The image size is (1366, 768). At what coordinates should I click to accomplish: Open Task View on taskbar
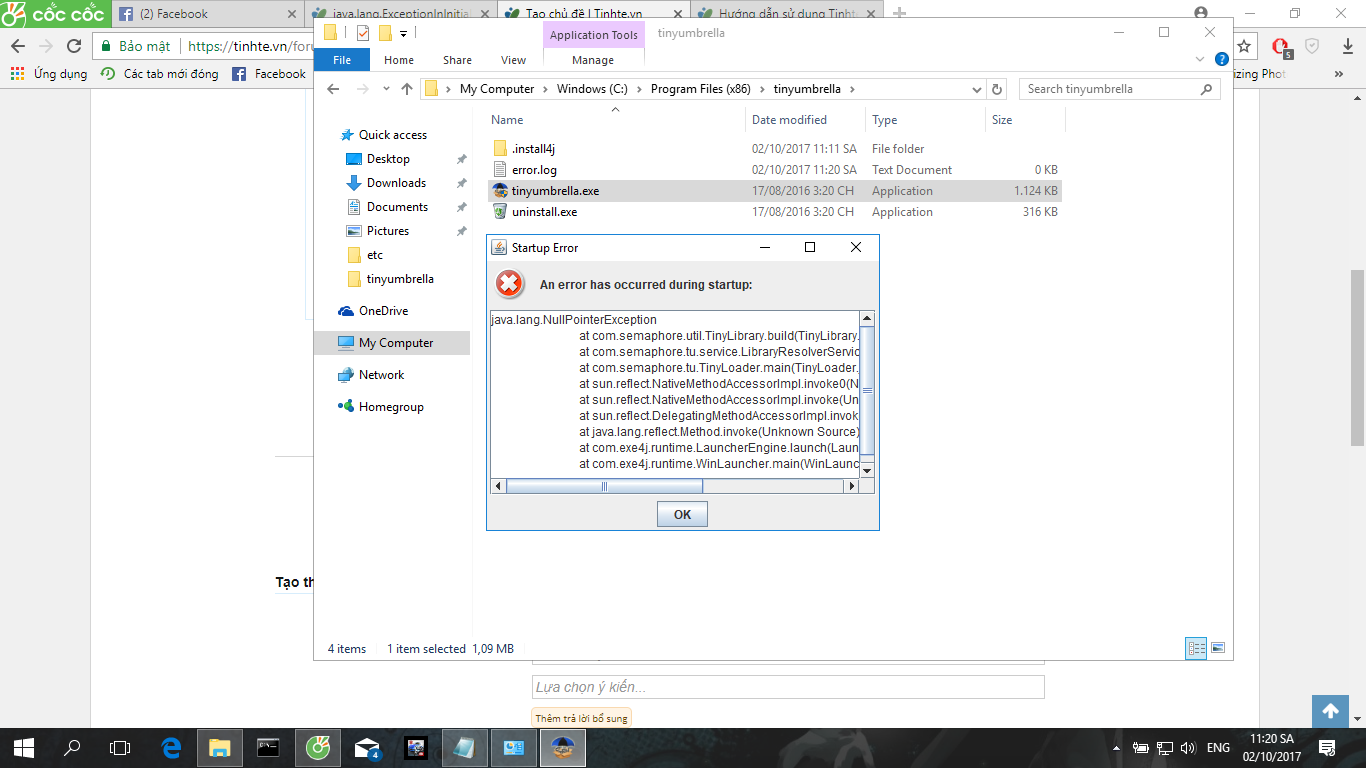click(x=120, y=747)
